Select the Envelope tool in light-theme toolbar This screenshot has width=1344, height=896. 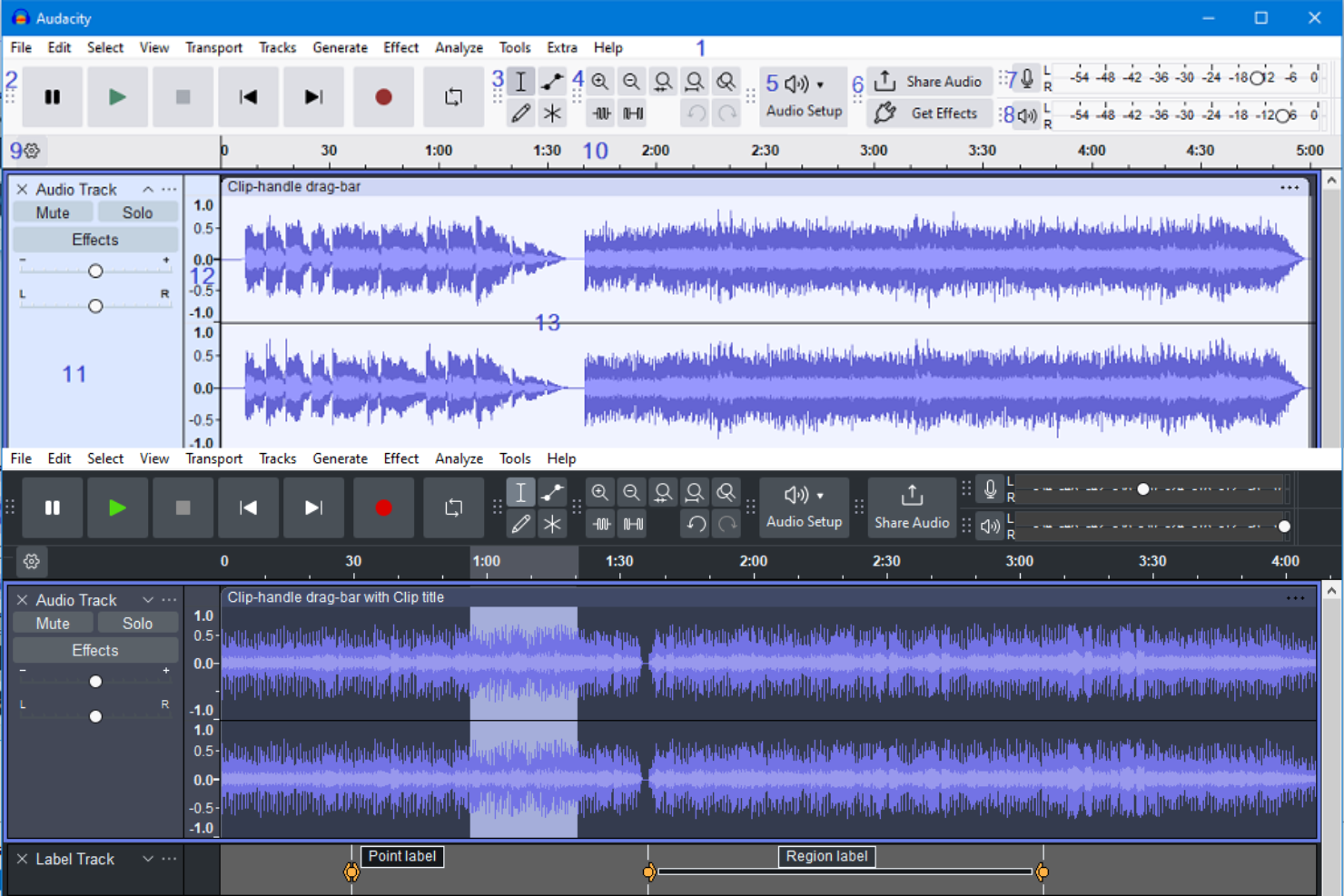tap(552, 82)
